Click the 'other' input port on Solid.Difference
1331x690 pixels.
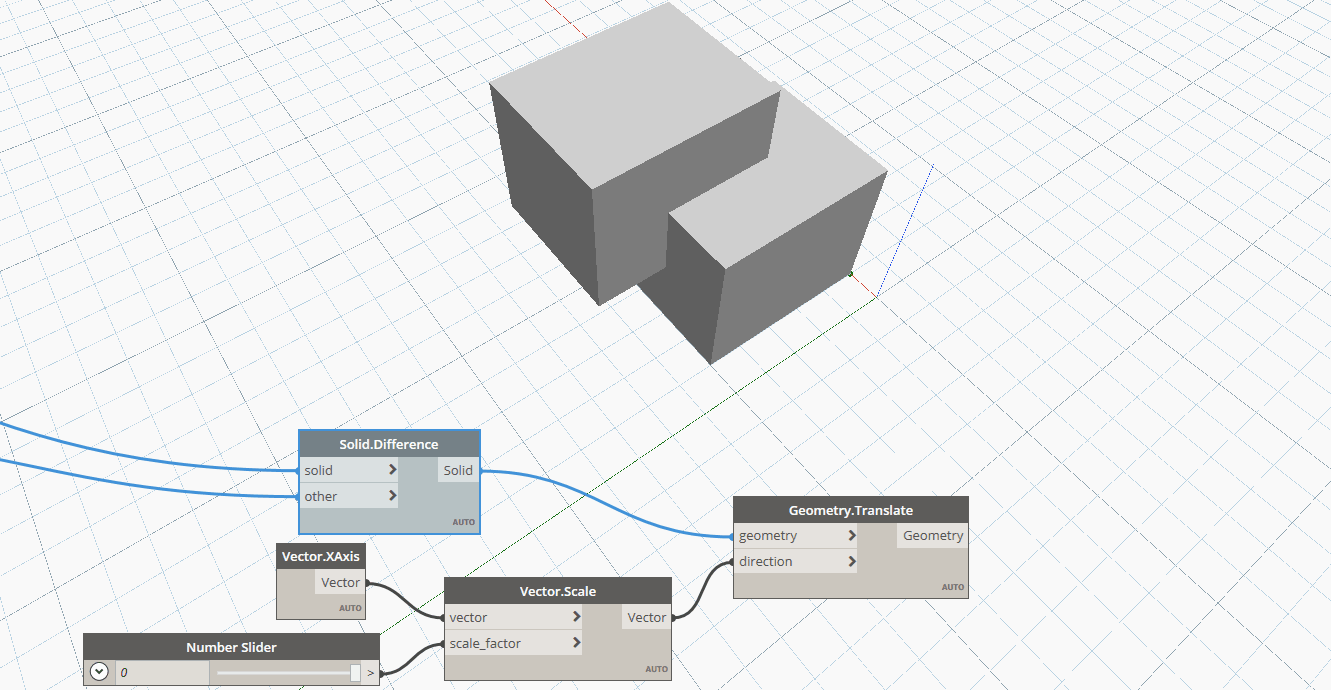[349, 496]
